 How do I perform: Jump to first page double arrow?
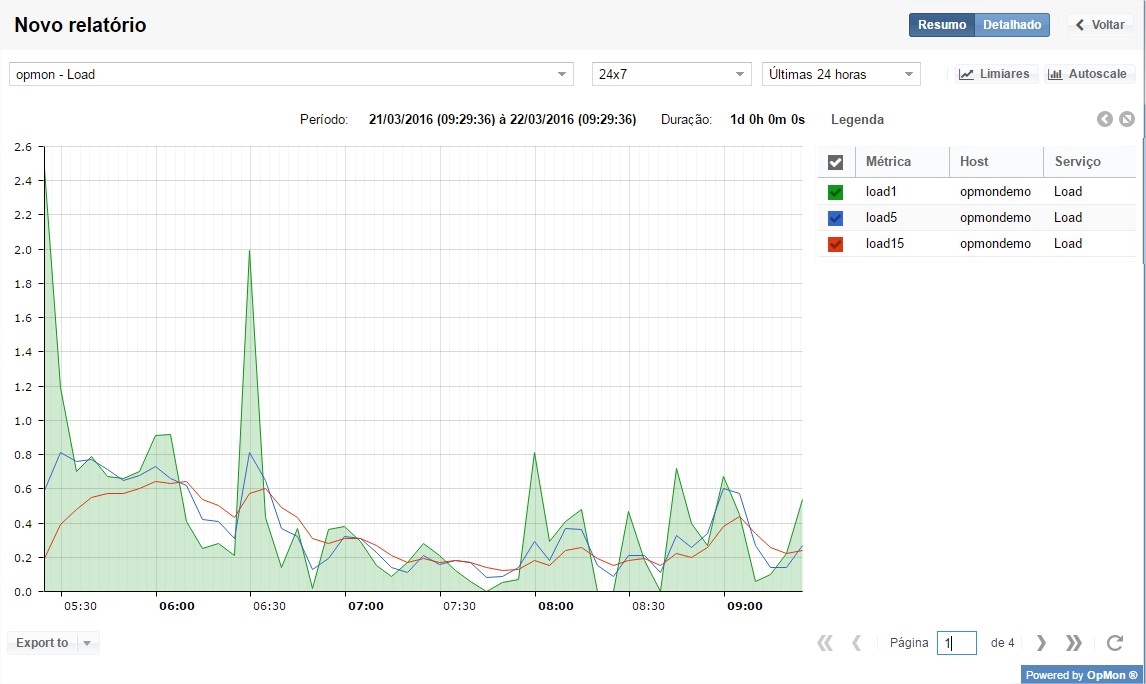(x=825, y=643)
